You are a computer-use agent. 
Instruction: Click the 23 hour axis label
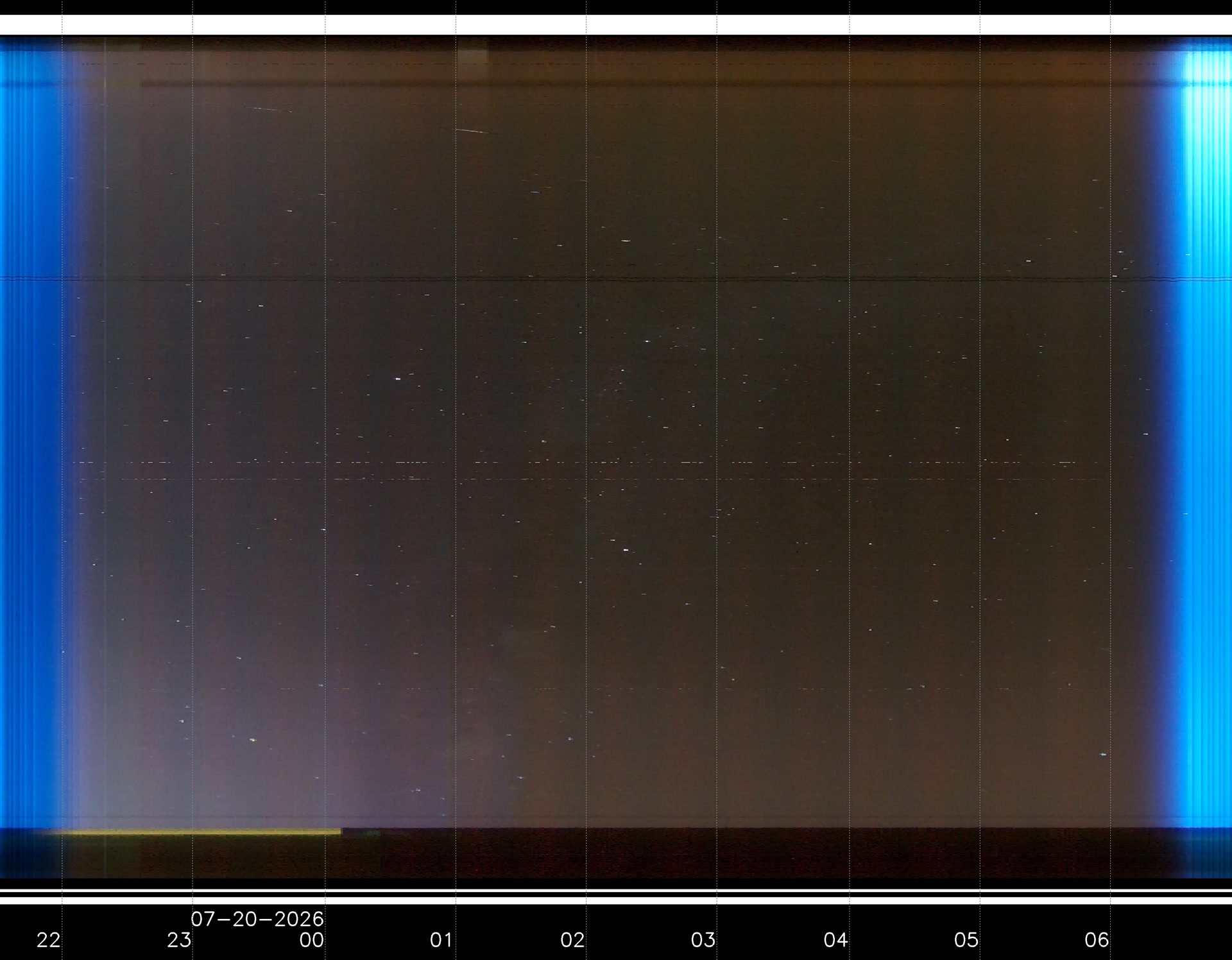[x=179, y=940]
